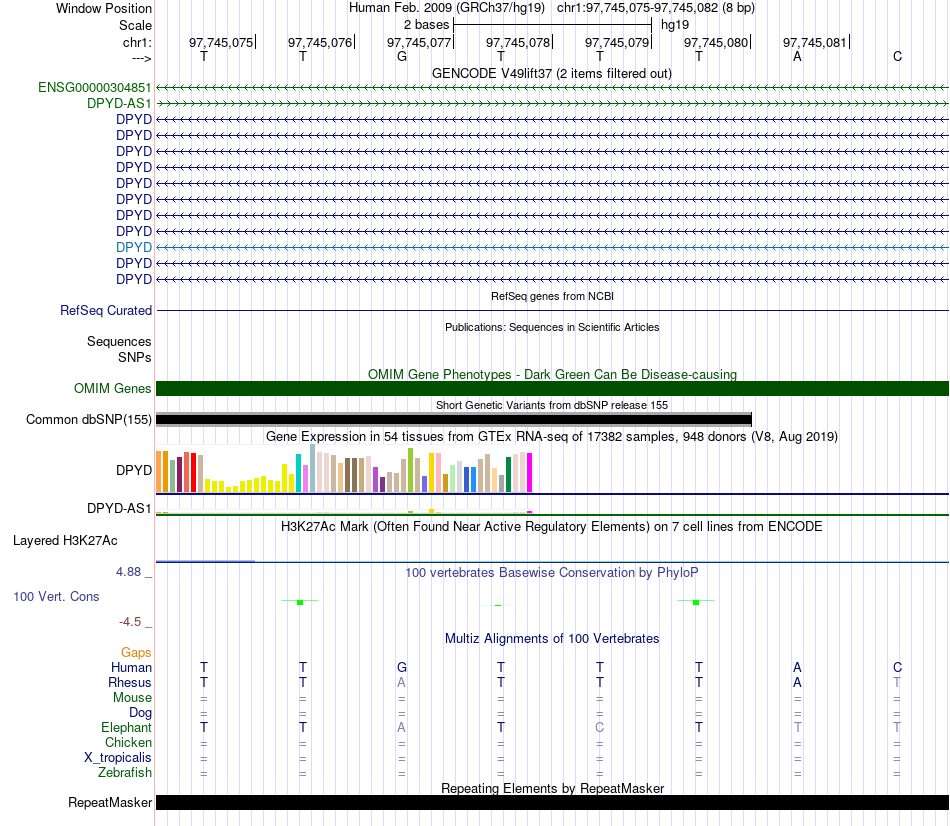Open 100 vertebrates Basewise Conservation by PhyloP title

click(552, 572)
